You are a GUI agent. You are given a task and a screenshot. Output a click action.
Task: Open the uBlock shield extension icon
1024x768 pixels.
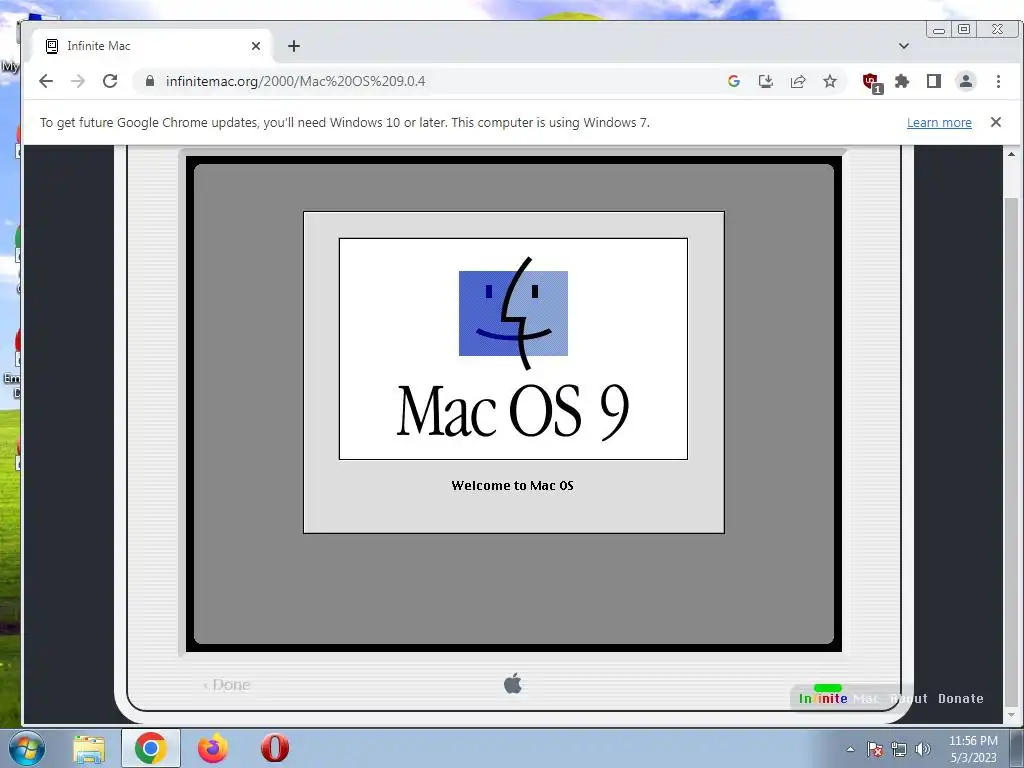[871, 82]
